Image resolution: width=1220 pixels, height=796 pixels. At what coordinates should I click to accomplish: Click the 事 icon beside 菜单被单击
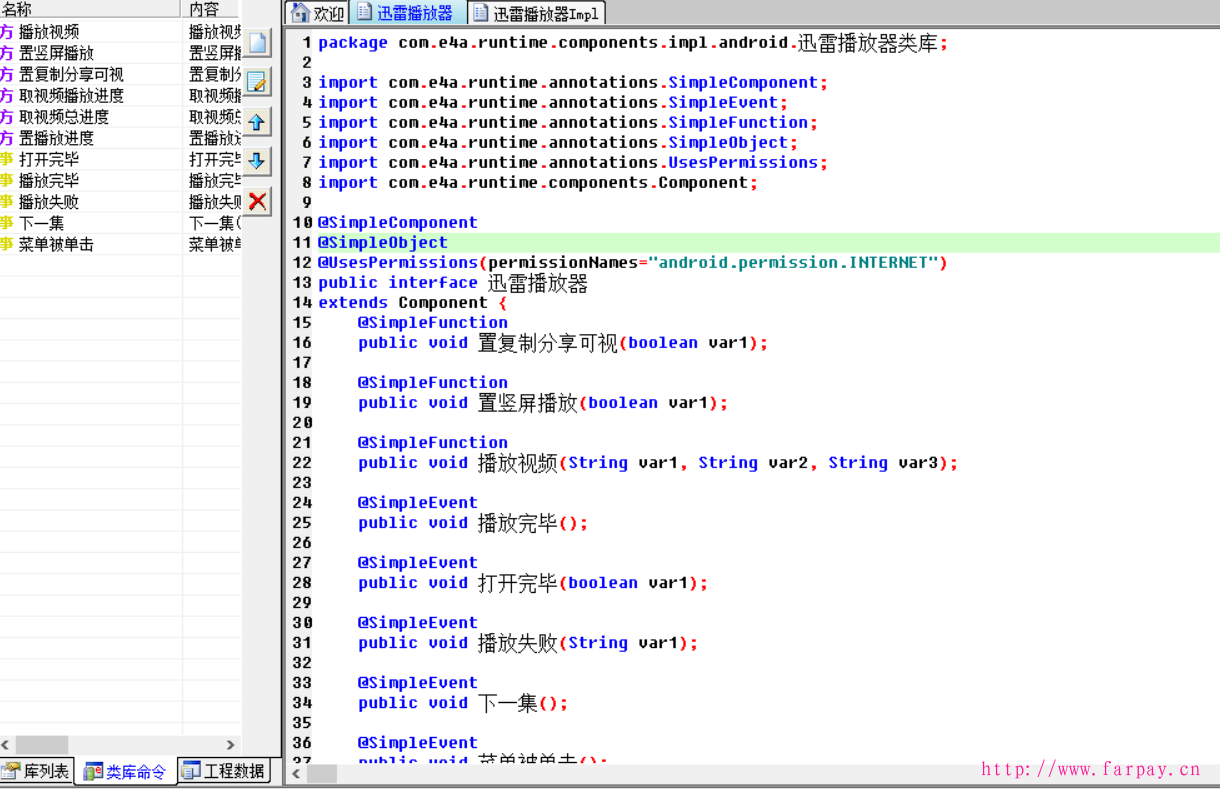click(x=7, y=244)
